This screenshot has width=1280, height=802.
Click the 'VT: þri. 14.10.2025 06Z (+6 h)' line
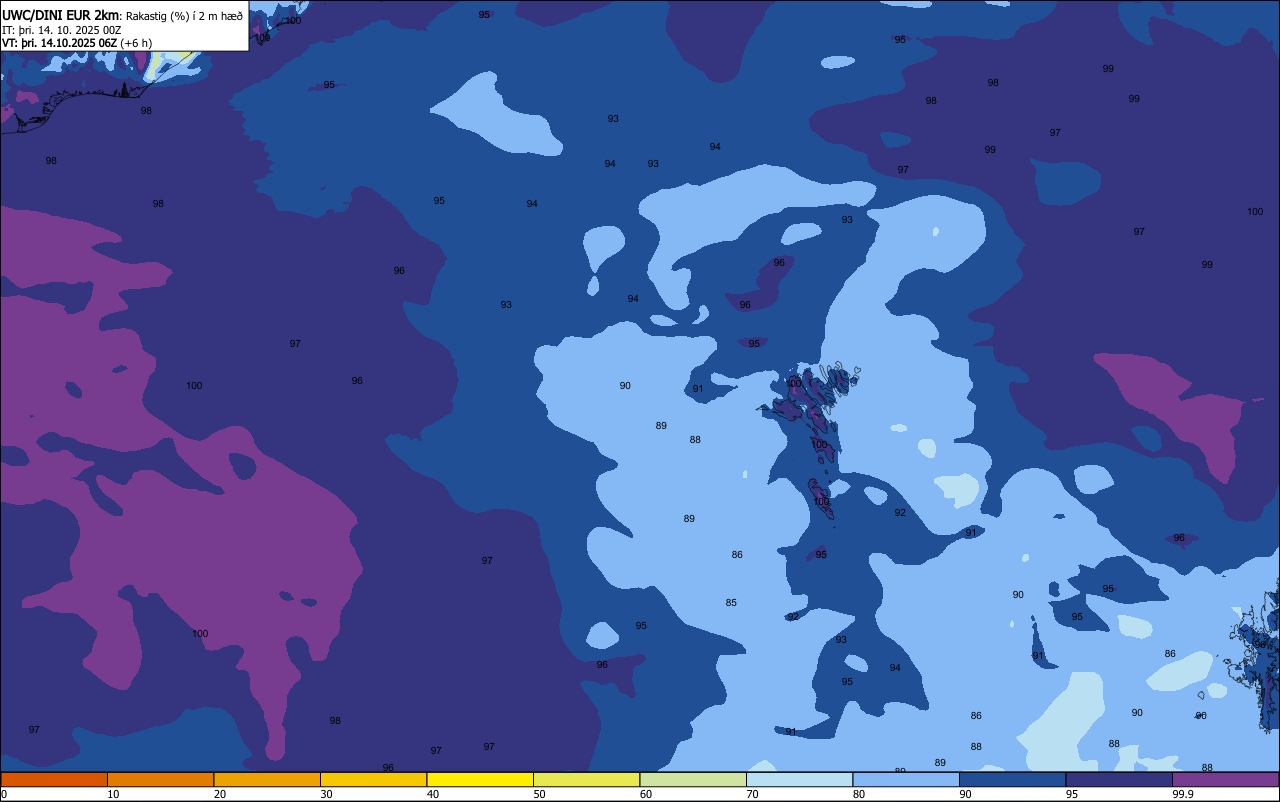[77, 43]
